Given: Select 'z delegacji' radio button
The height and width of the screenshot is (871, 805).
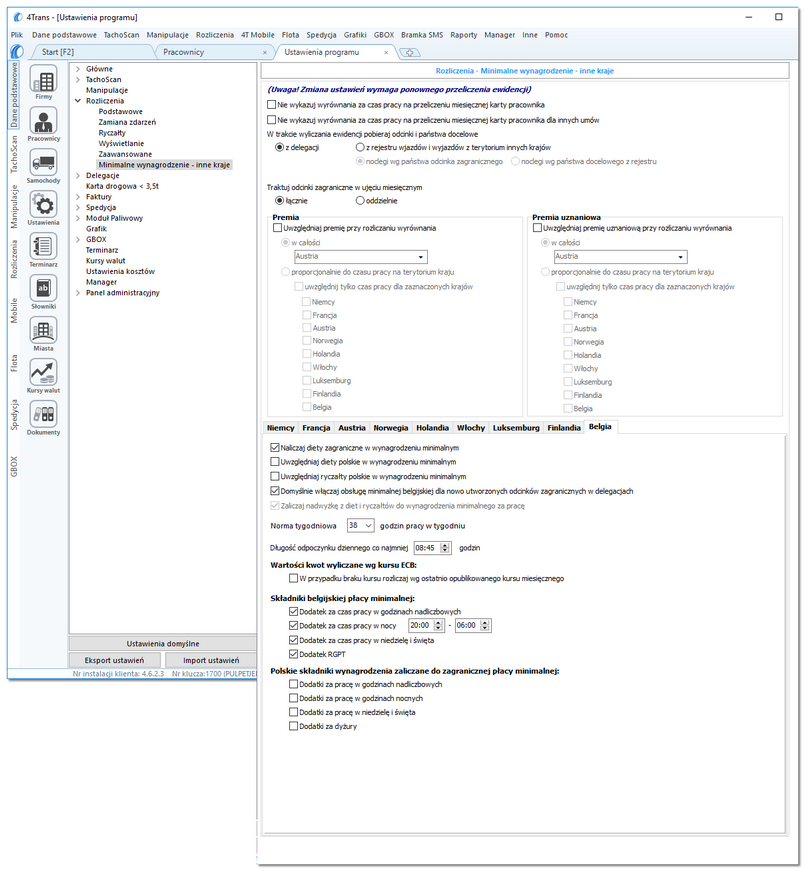Looking at the screenshot, I should [280, 147].
